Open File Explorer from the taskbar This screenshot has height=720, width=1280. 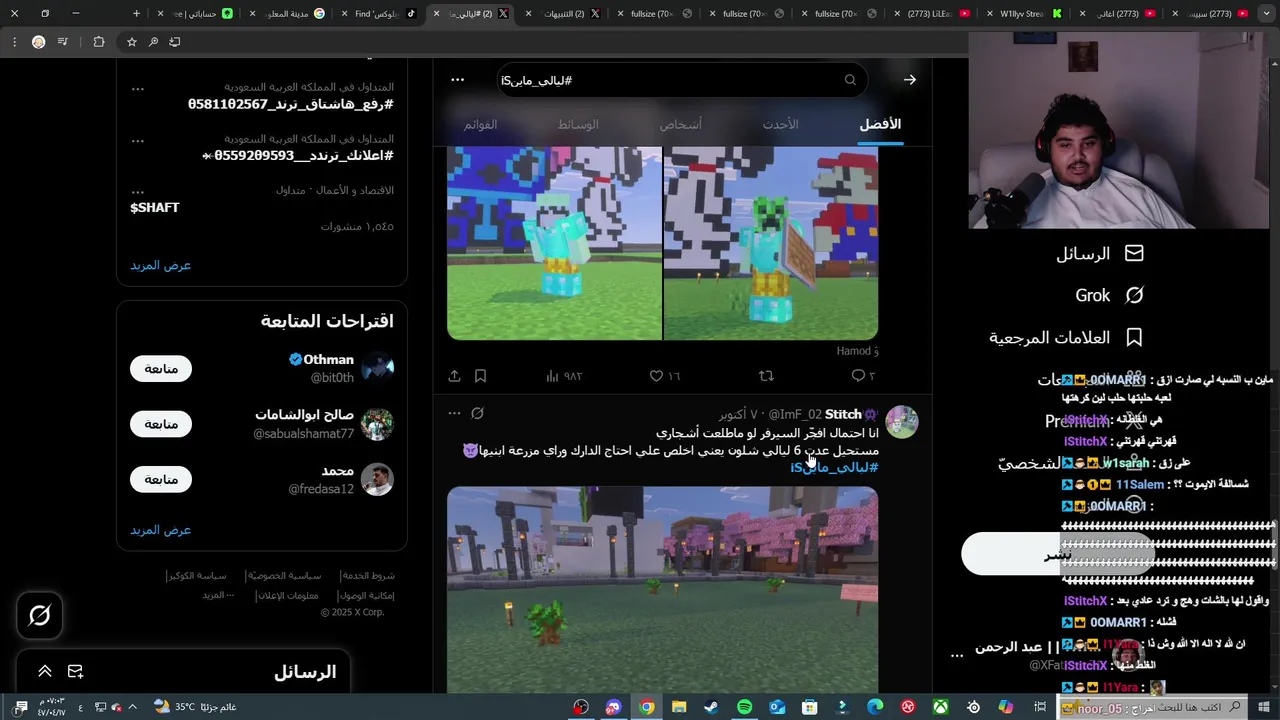pos(679,707)
